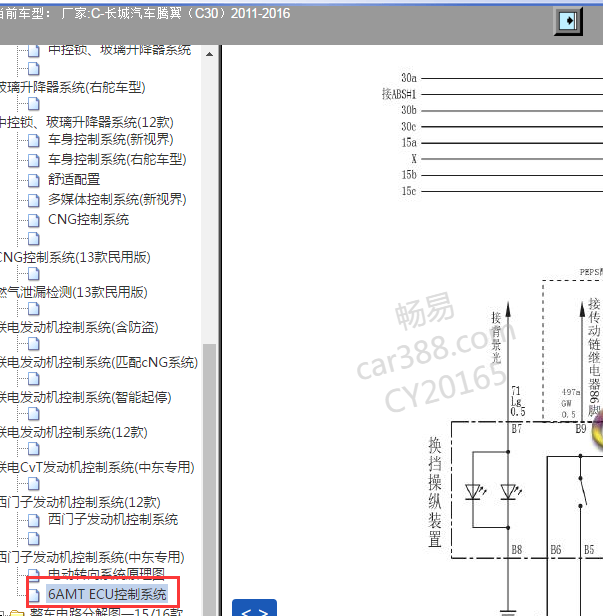Click 联电CvT发动机控制系统(中东专用) row
603x616 pixels.
[97, 468]
